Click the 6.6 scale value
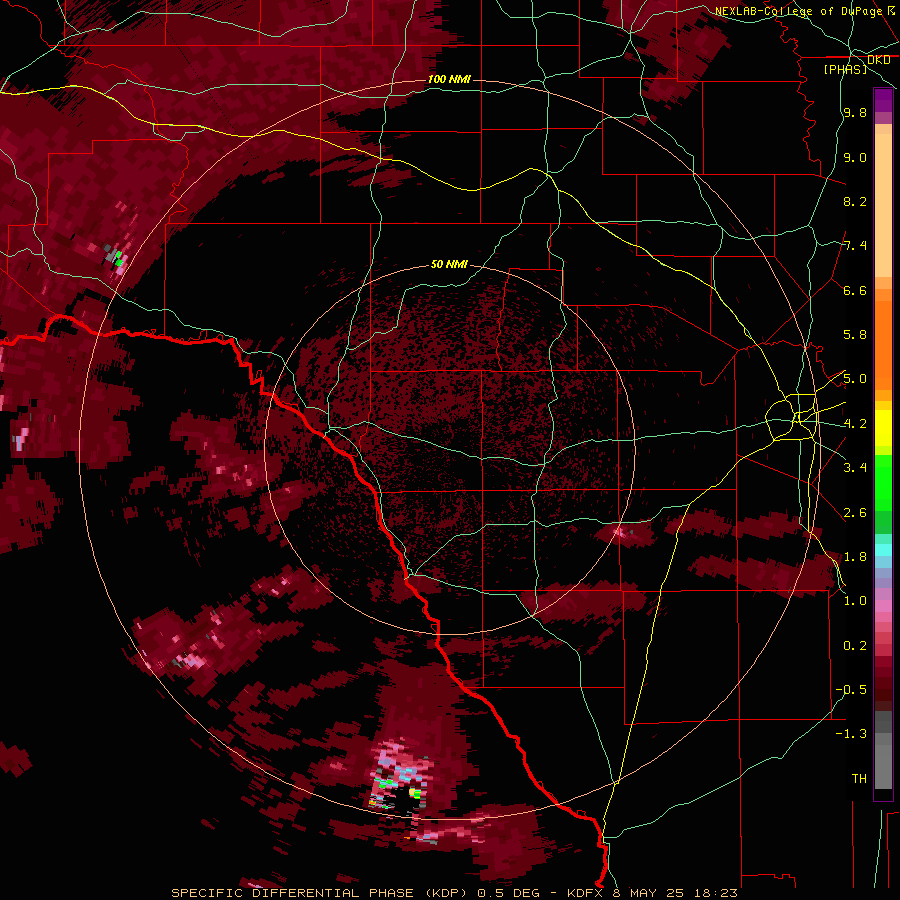This screenshot has height=900, width=900. [x=855, y=290]
